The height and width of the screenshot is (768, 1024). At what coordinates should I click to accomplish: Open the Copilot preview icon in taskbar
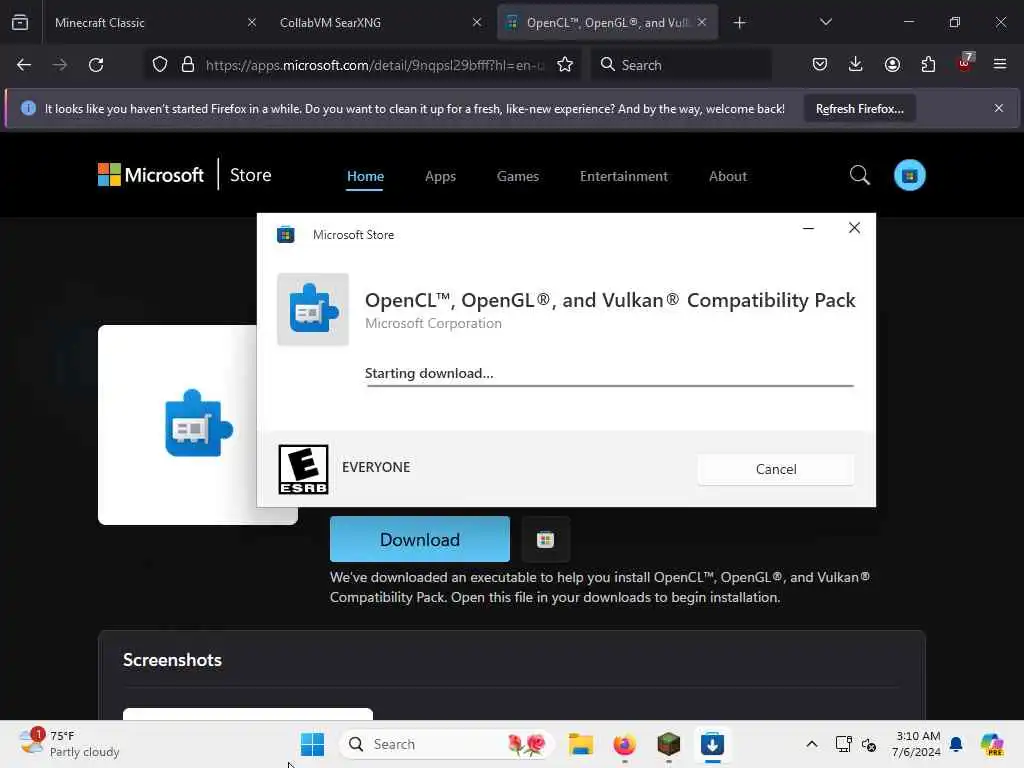coord(992,744)
